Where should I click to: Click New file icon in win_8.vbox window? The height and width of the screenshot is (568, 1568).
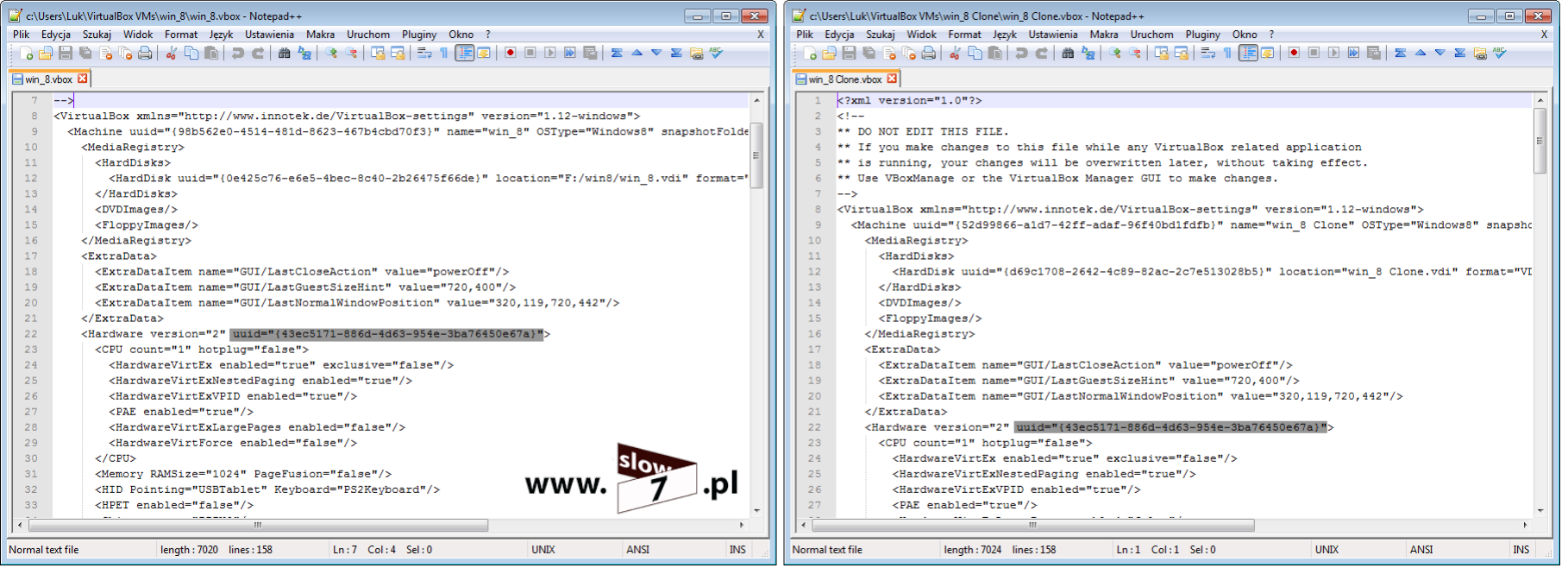(x=26, y=54)
